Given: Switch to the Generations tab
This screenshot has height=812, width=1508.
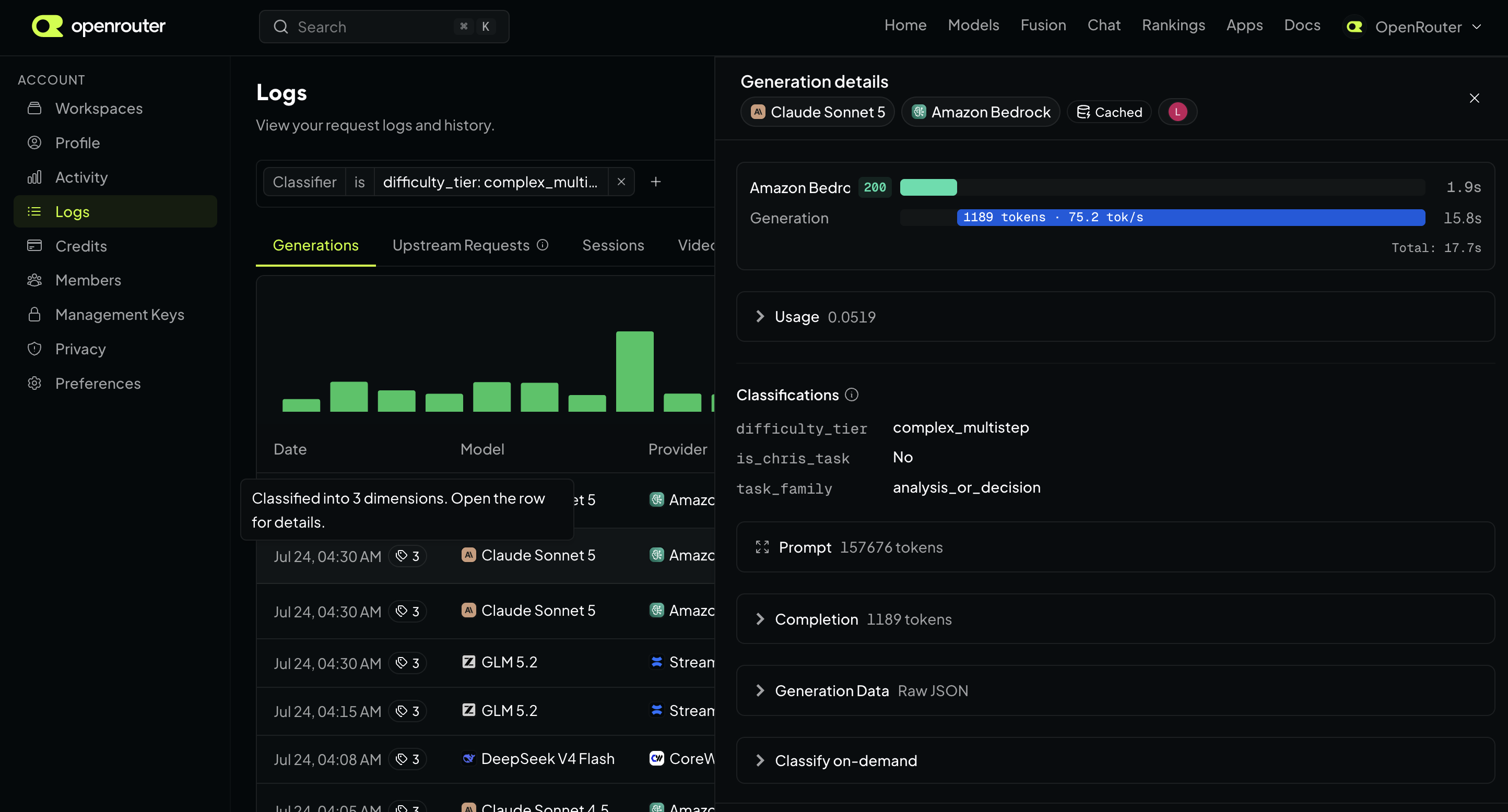Looking at the screenshot, I should pyautogui.click(x=315, y=245).
